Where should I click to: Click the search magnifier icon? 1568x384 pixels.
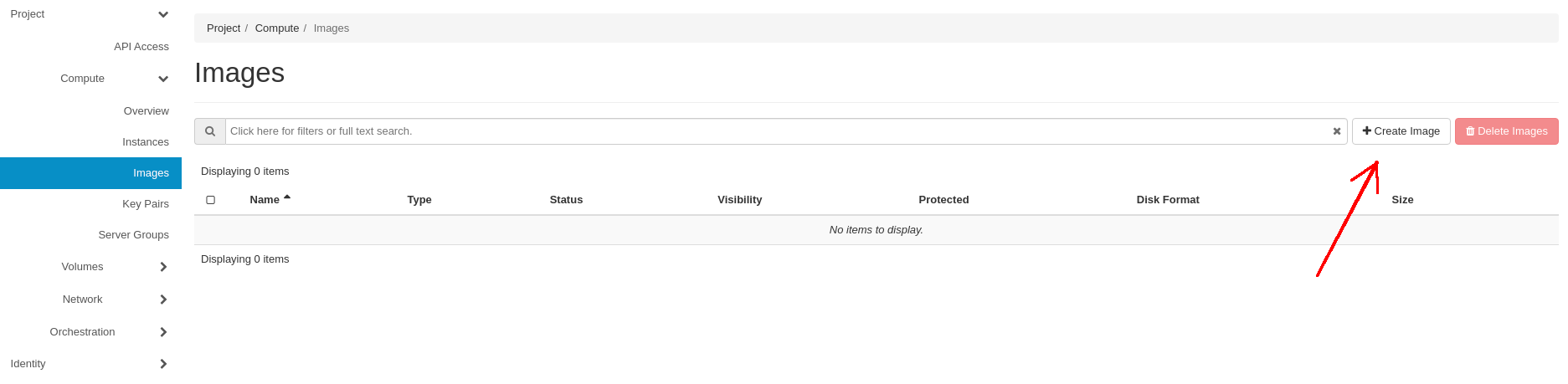click(x=210, y=131)
